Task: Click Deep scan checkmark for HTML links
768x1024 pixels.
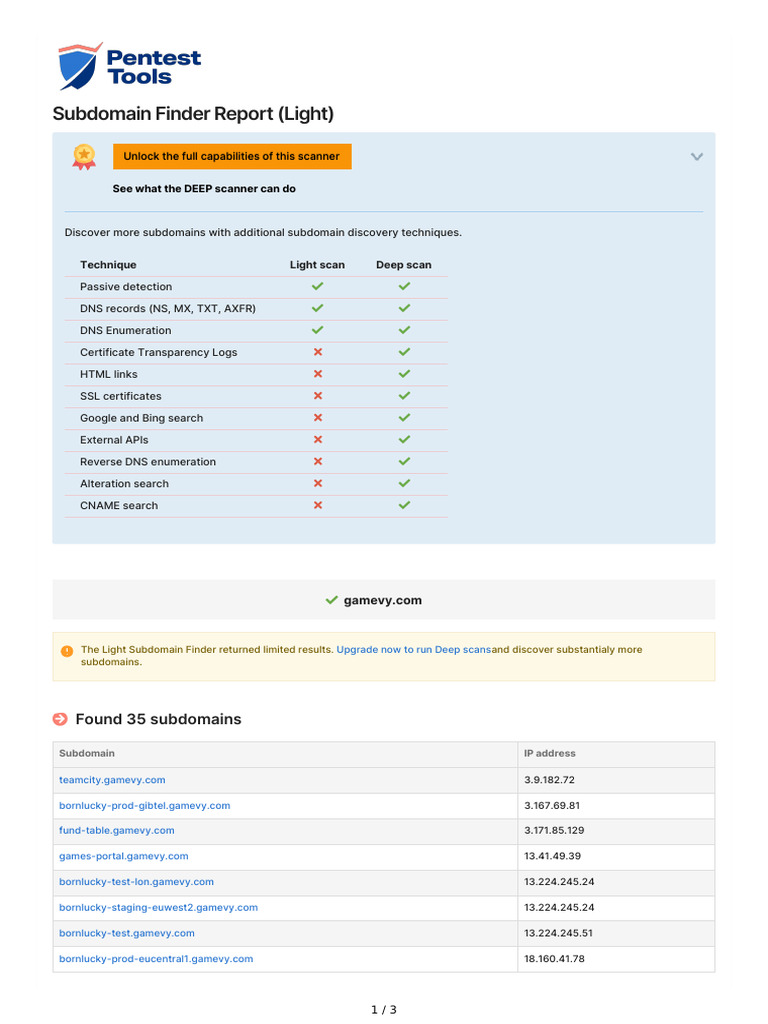Action: click(404, 374)
